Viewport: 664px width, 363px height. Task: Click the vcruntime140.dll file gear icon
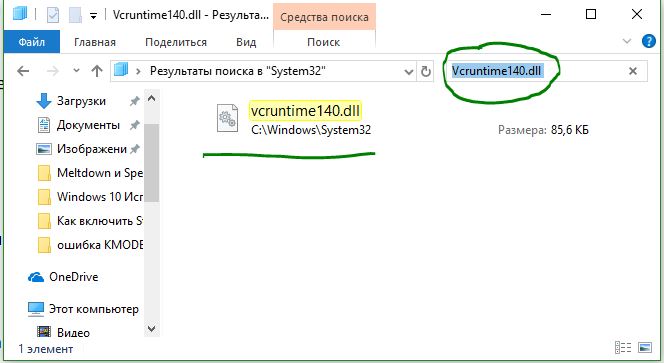tap(227, 118)
